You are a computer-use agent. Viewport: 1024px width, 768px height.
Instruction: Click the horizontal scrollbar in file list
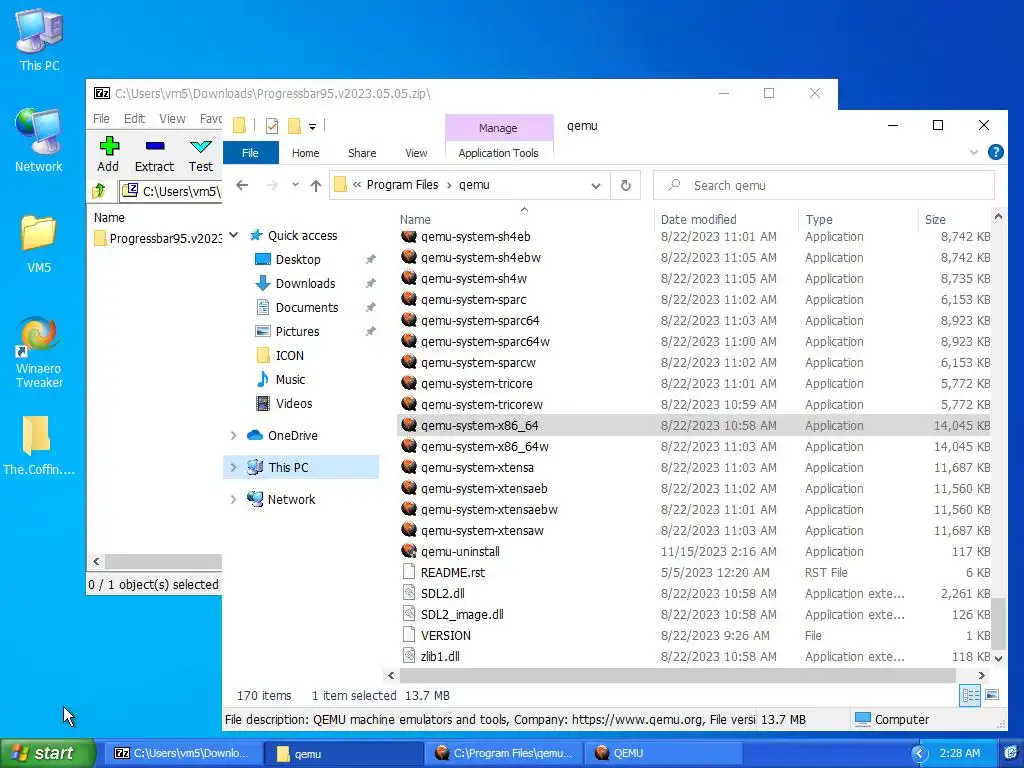click(677, 675)
